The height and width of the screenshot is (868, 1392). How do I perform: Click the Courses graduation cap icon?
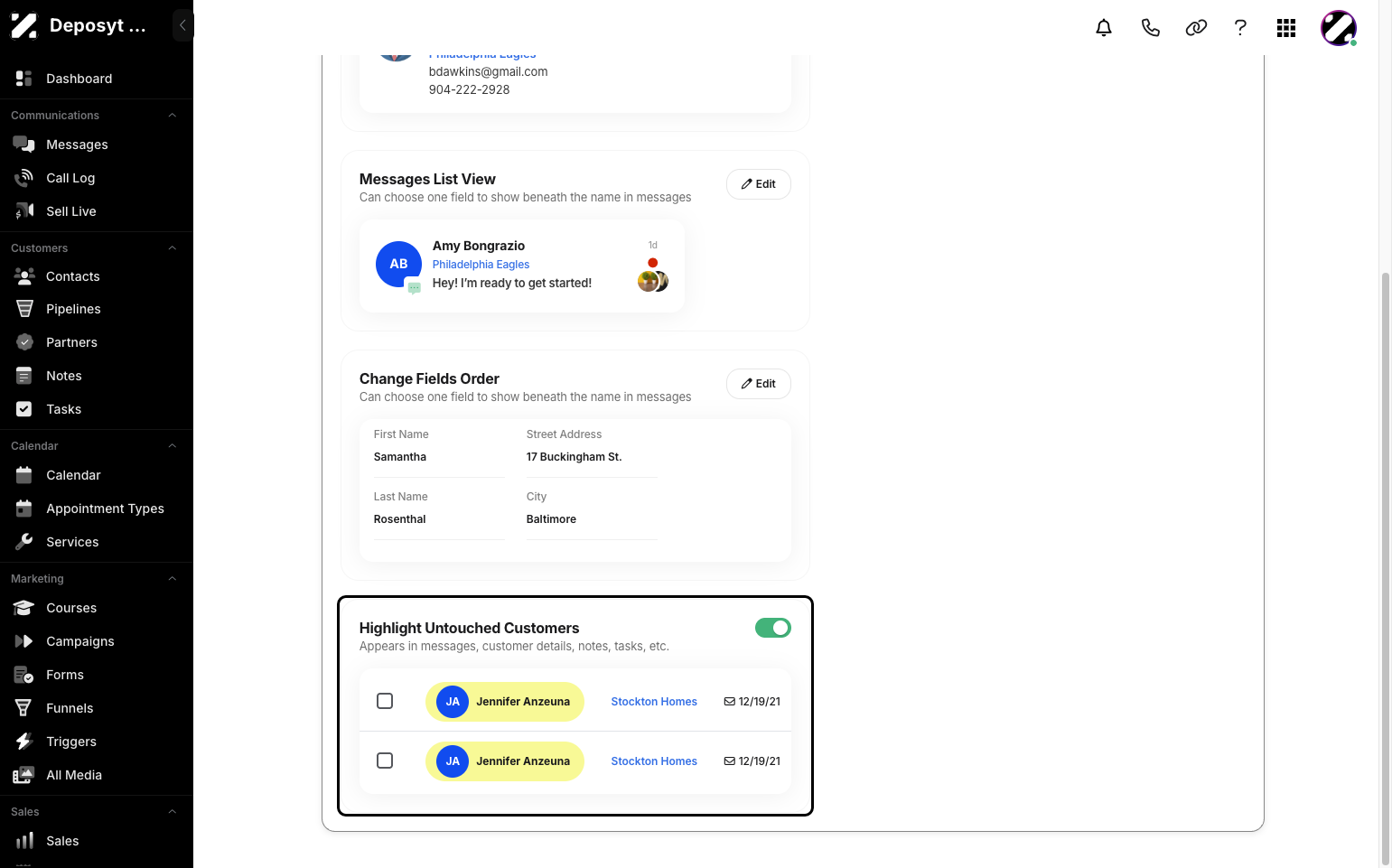[x=24, y=608]
